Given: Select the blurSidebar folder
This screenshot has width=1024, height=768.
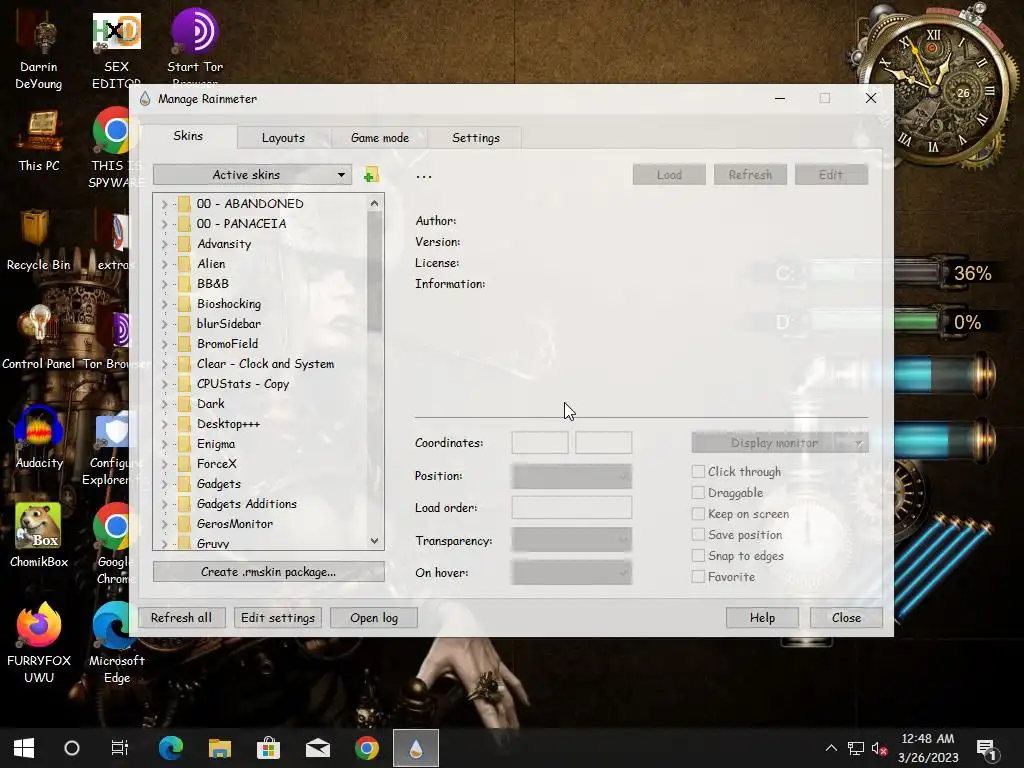Looking at the screenshot, I should tap(229, 324).
